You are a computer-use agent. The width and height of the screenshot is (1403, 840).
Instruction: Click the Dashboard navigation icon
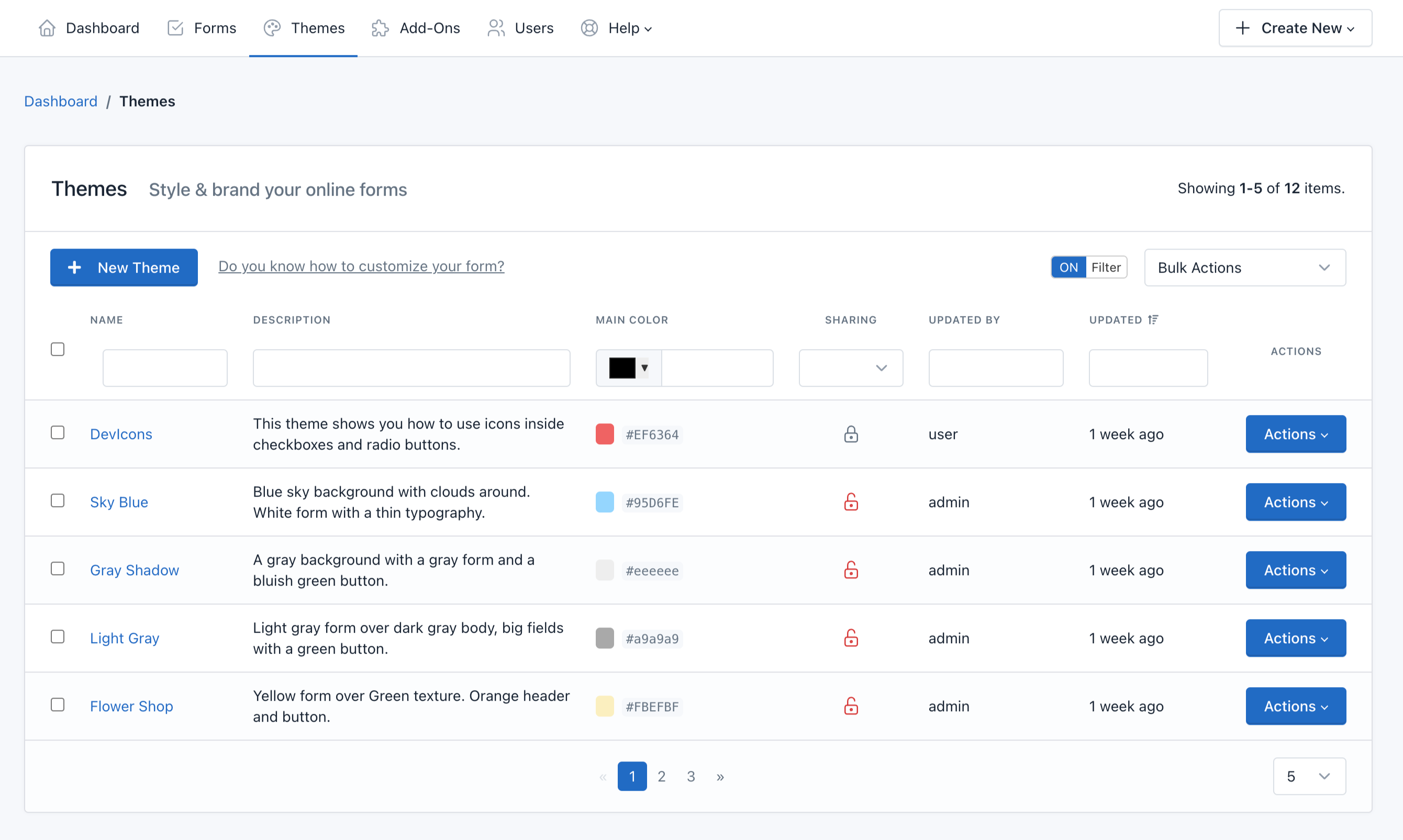[47, 28]
